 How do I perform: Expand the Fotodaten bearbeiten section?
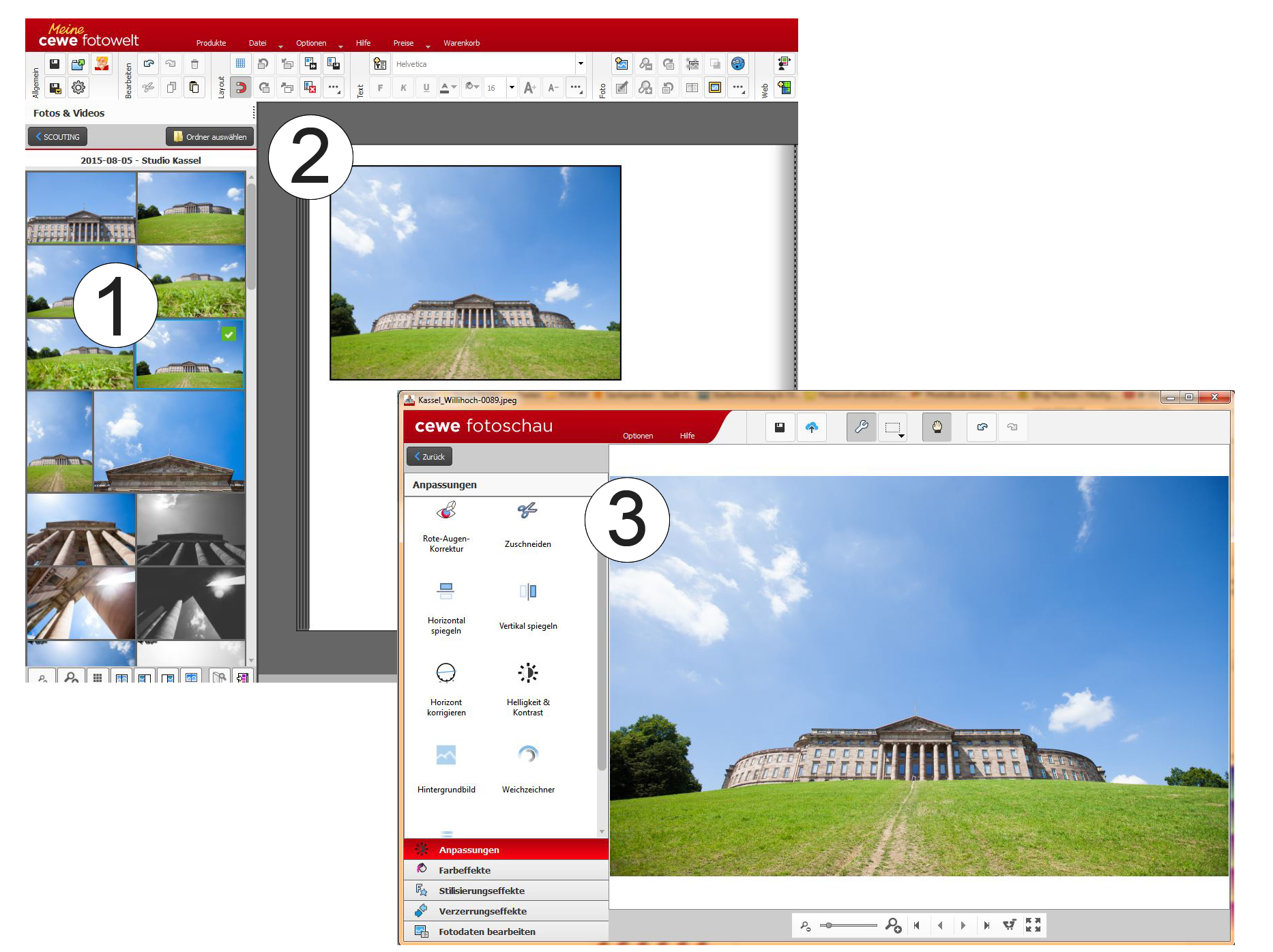coord(506,932)
